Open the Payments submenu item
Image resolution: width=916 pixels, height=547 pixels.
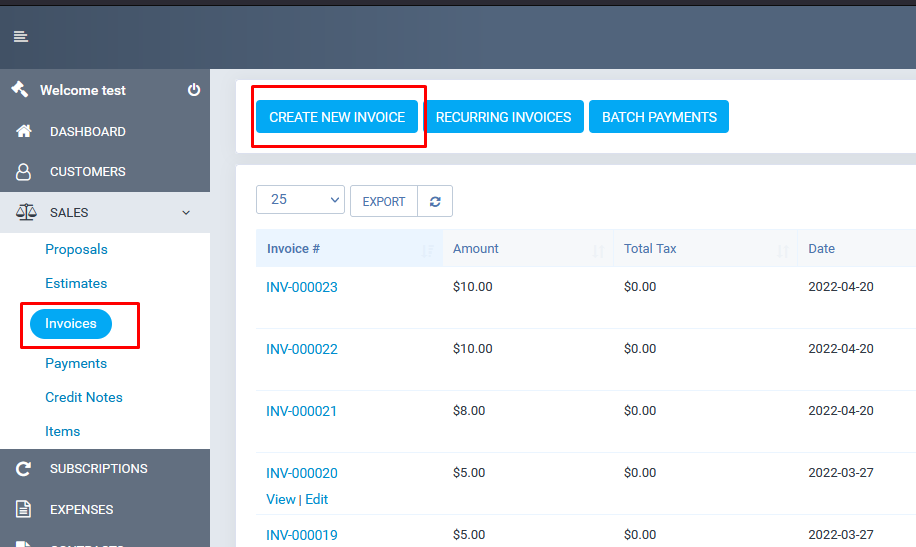[76, 363]
